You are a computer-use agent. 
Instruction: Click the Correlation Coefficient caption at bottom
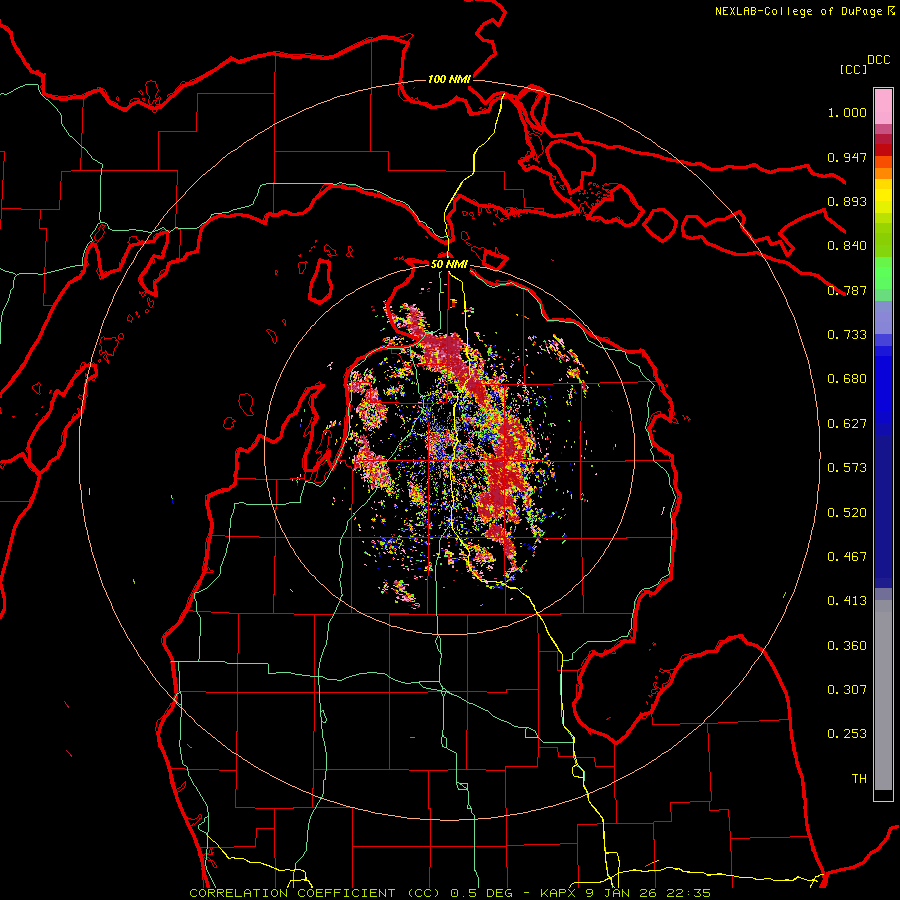[450, 893]
